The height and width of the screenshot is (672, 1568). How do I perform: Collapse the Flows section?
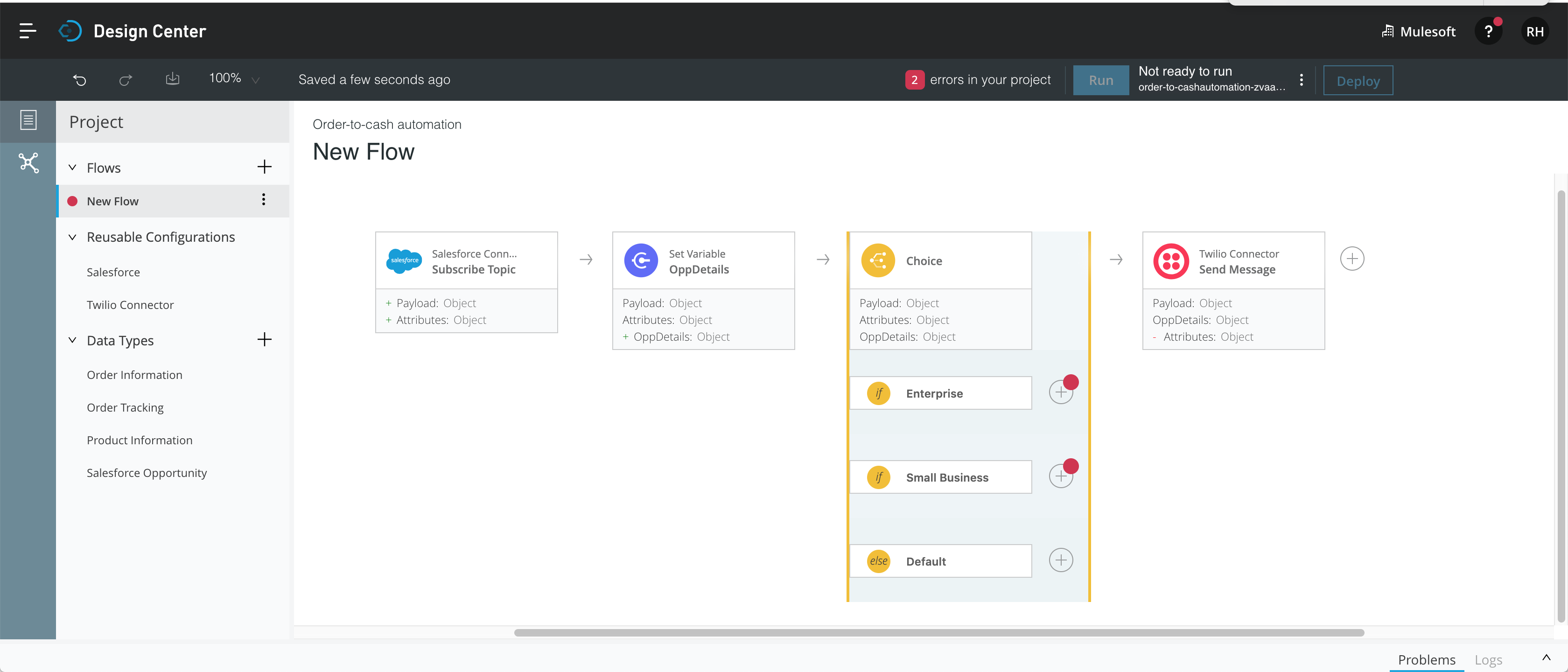click(x=72, y=168)
